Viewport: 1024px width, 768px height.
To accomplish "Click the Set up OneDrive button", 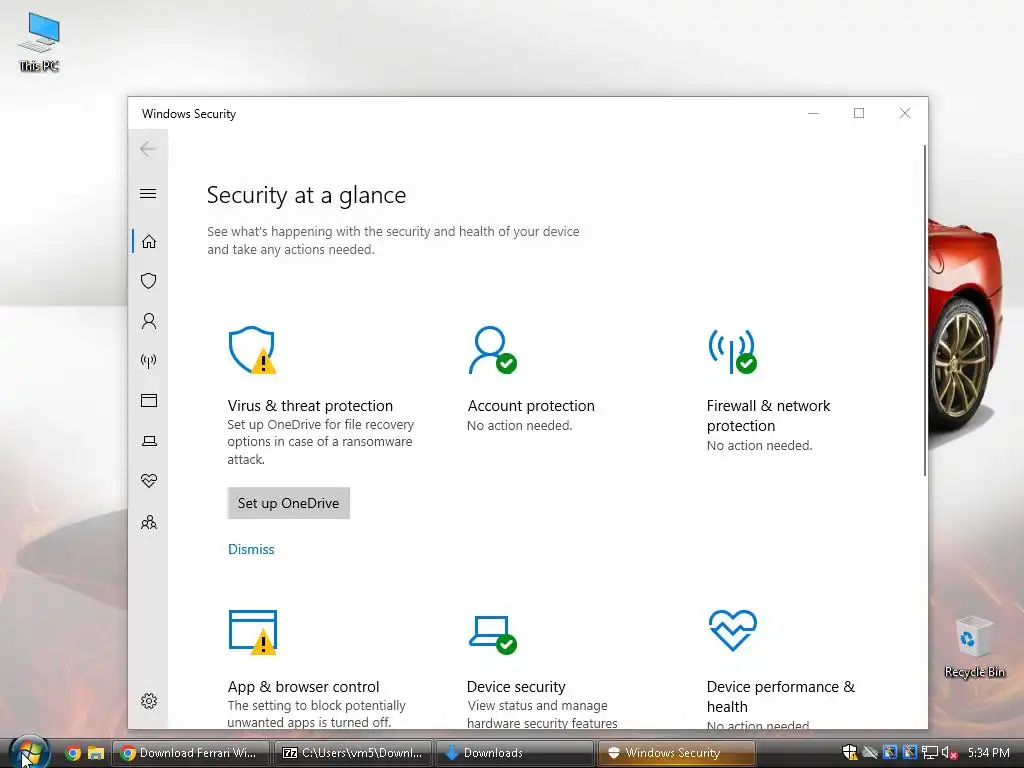I will 289,503.
